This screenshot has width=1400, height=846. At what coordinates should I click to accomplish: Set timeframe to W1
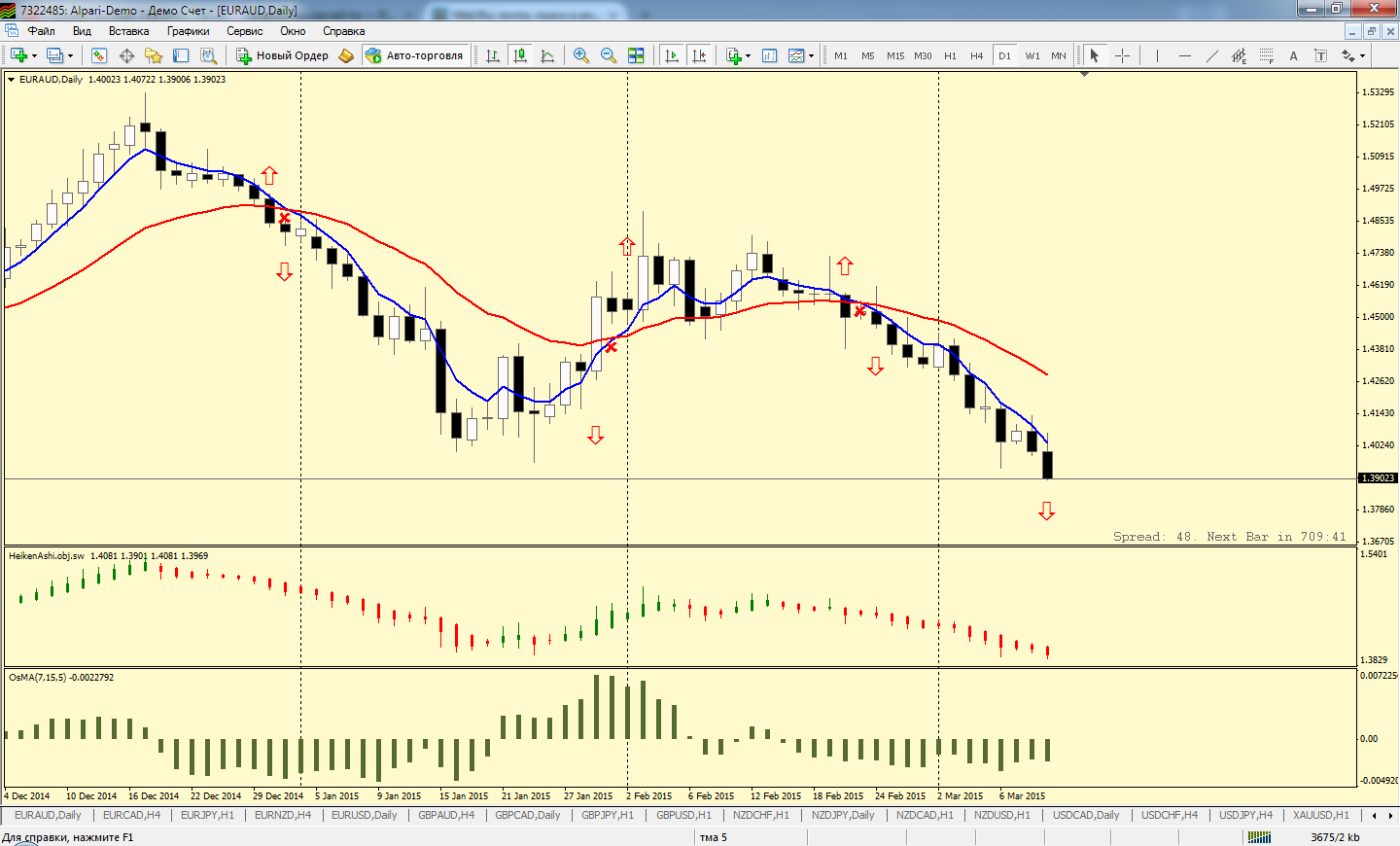click(1032, 55)
